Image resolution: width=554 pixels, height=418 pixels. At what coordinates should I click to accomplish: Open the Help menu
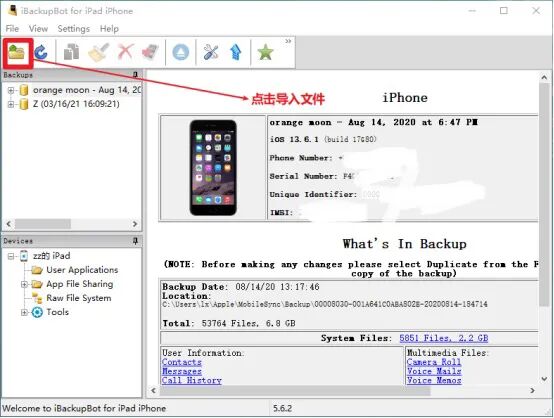109,29
